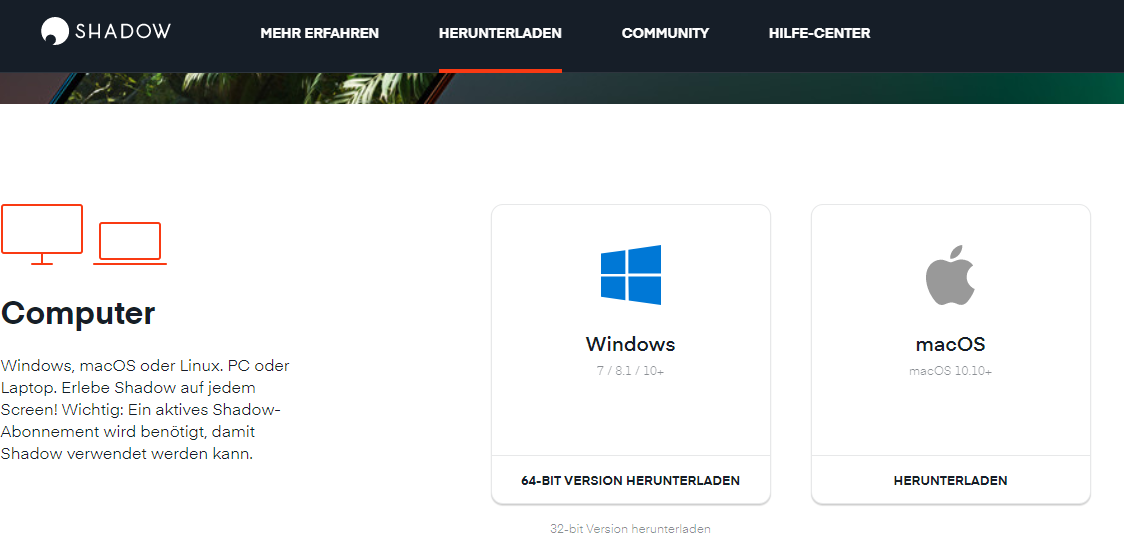Viewport: 1124px width, 545px height.
Task: Click the Windows card title
Action: [x=631, y=344]
